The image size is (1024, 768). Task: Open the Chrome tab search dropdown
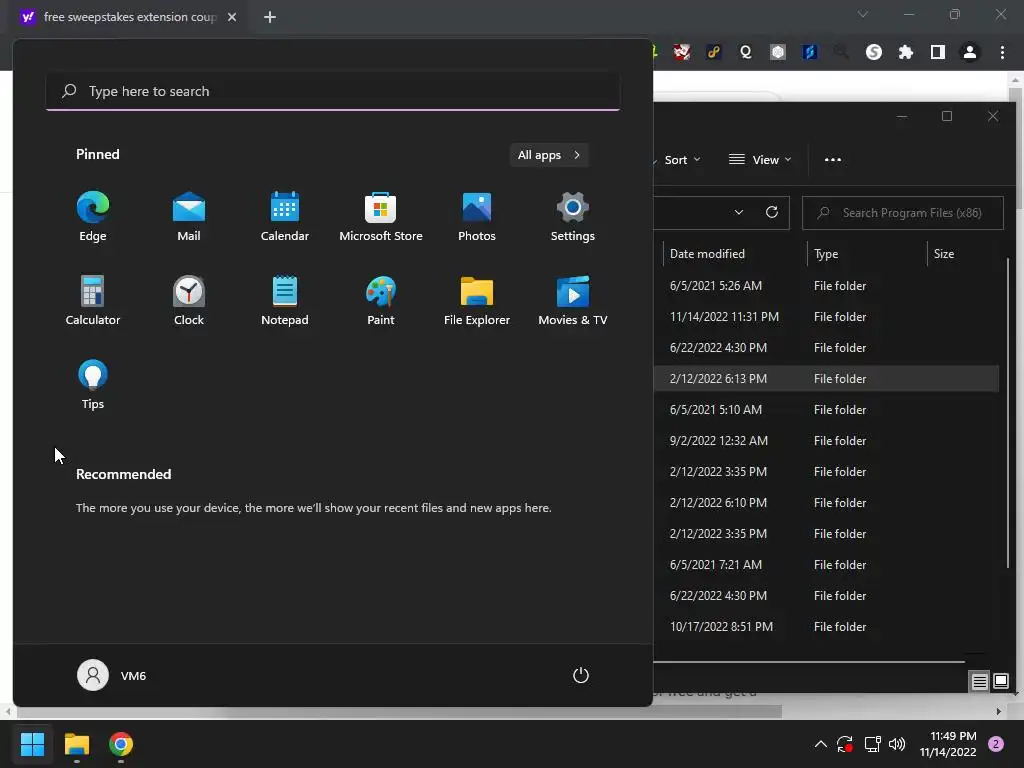point(863,14)
